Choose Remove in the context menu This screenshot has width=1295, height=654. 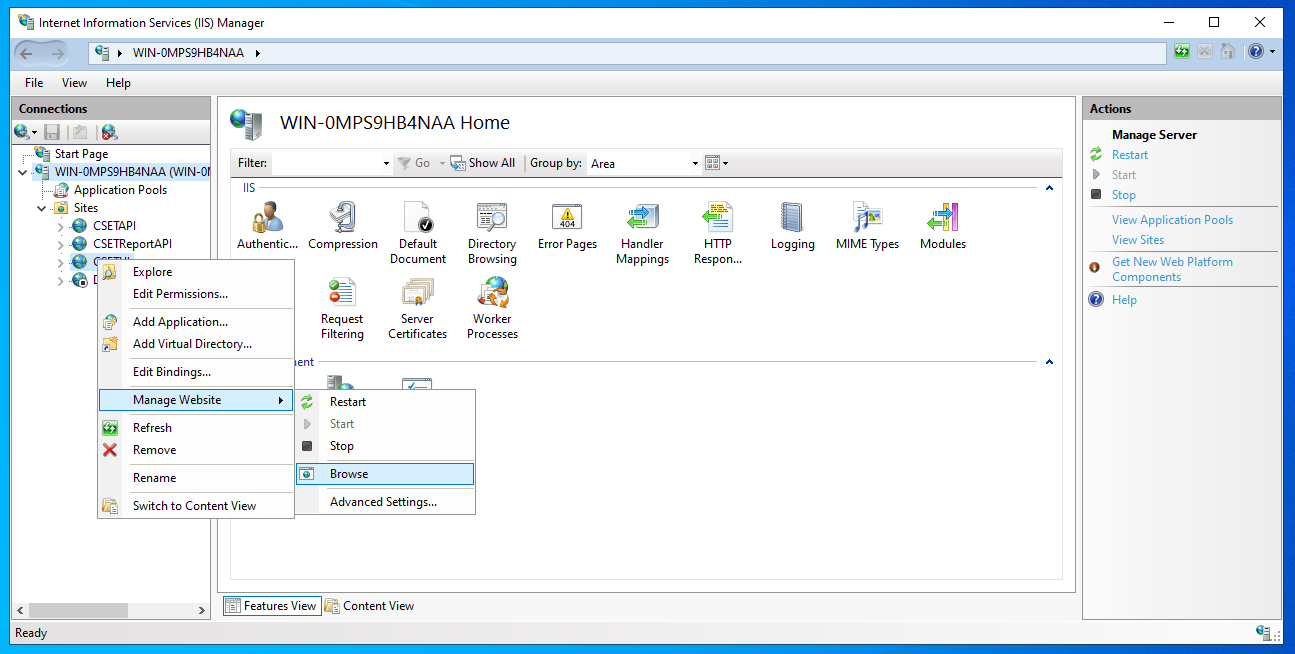pyautogui.click(x=195, y=450)
